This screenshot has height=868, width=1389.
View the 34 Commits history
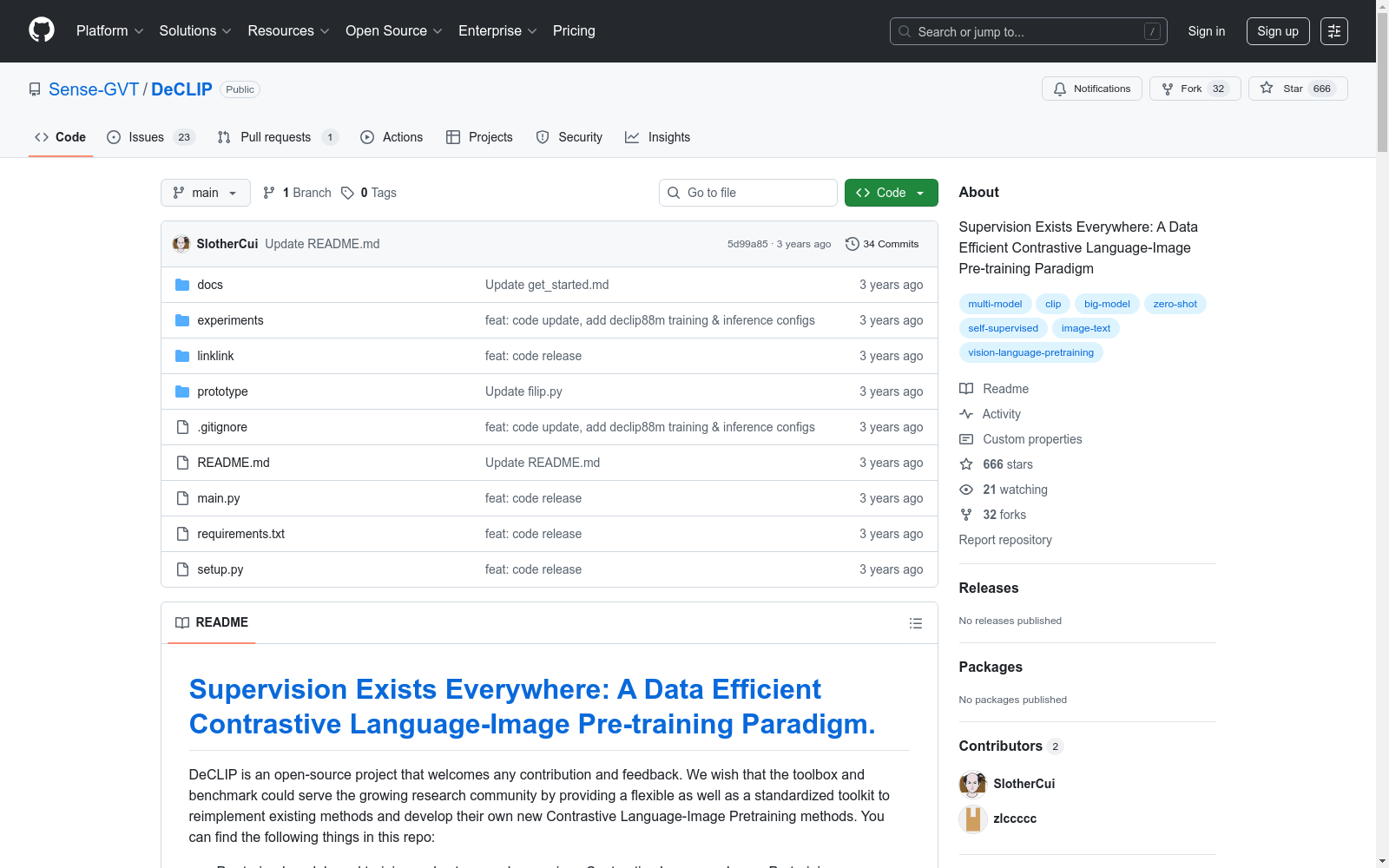pos(882,244)
